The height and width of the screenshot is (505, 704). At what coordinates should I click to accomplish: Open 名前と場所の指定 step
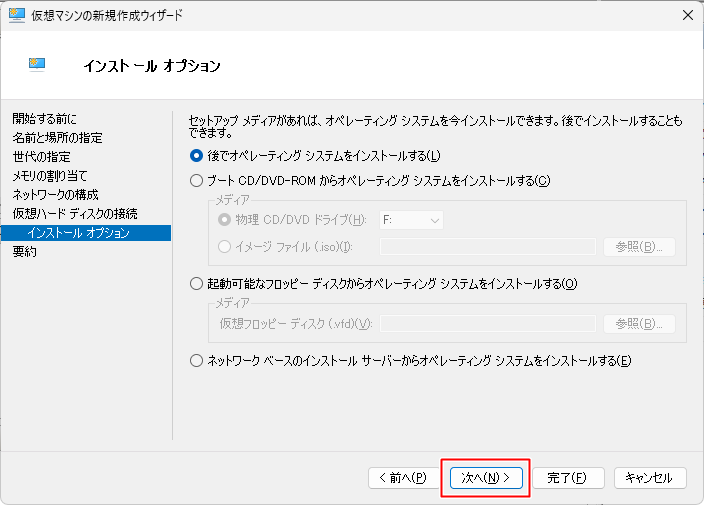tap(57, 138)
